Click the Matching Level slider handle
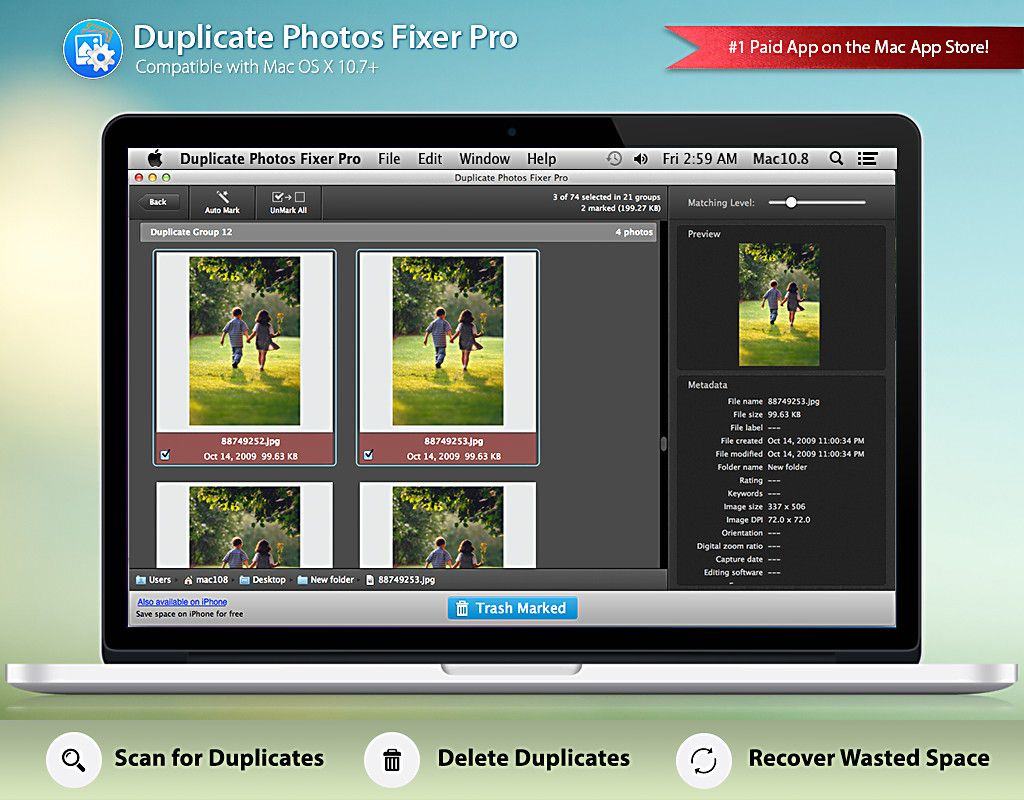Viewport: 1024px width, 800px height. [x=791, y=202]
